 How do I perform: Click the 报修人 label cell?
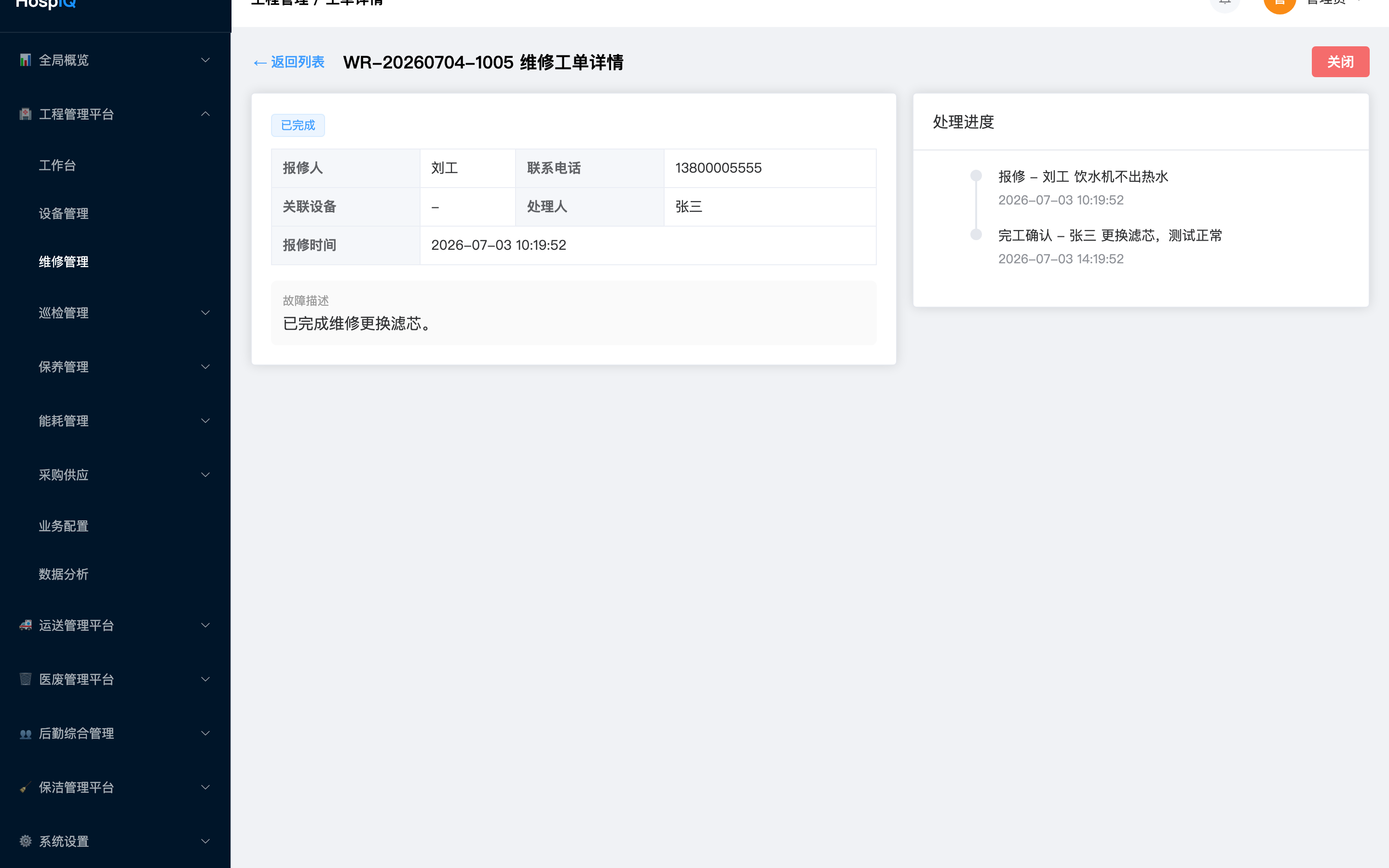coord(345,168)
